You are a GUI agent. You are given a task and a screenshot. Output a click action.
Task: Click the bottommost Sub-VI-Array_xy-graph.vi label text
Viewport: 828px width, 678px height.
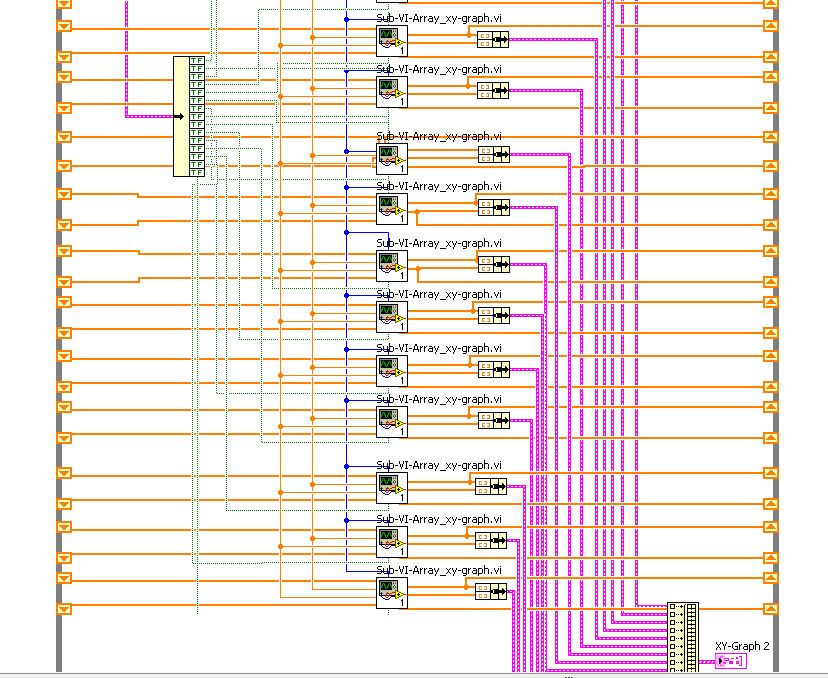439,570
